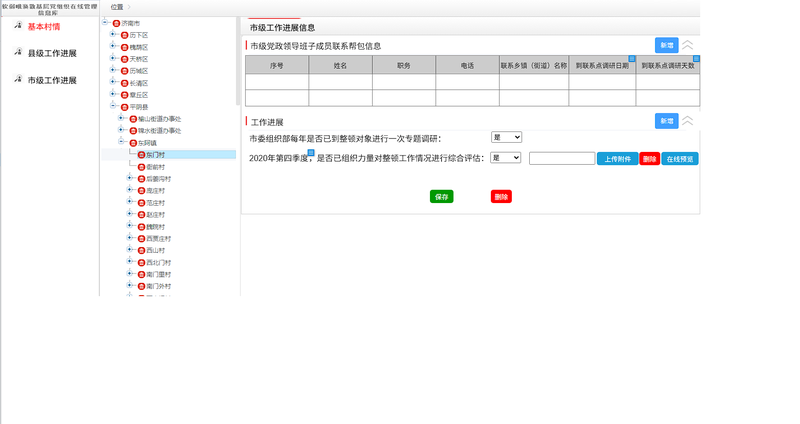This screenshot has width=800, height=424.
Task: Collapse the 市级党政领导班子成员联系帮包信息 section
Action: (687, 45)
